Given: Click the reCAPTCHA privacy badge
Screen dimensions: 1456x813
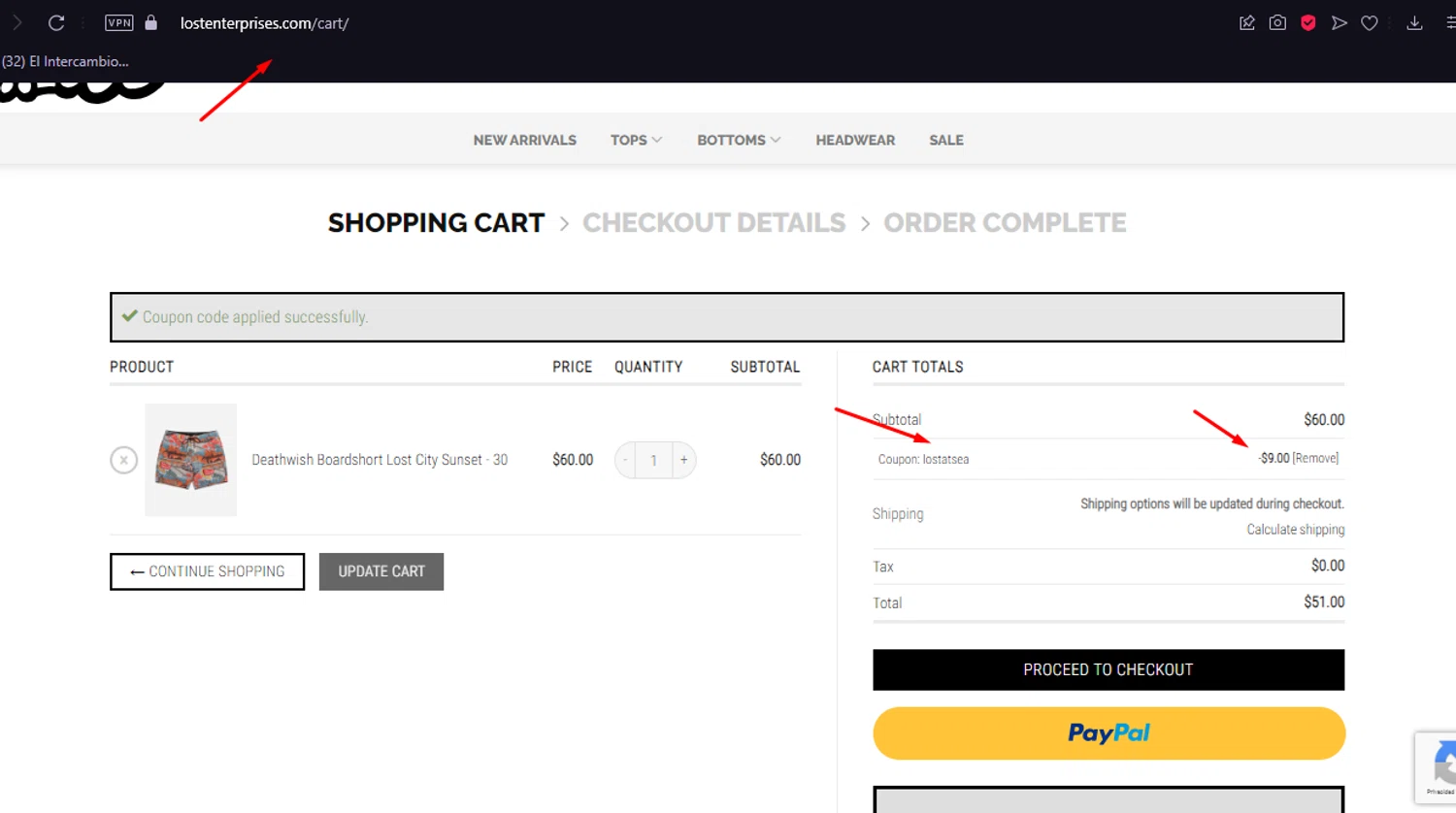Looking at the screenshot, I should coord(1438,767).
